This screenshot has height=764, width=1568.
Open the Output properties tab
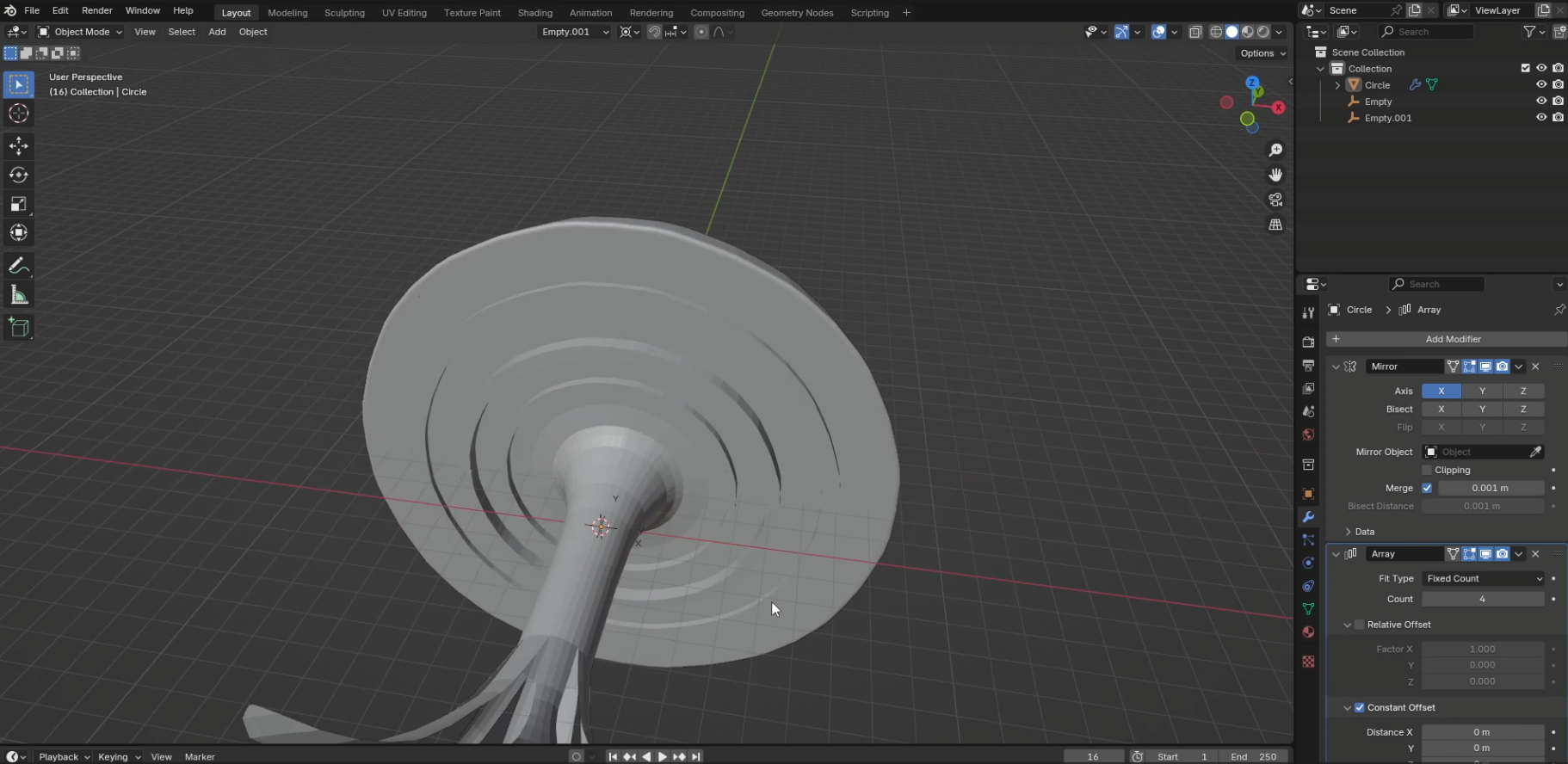point(1308,366)
